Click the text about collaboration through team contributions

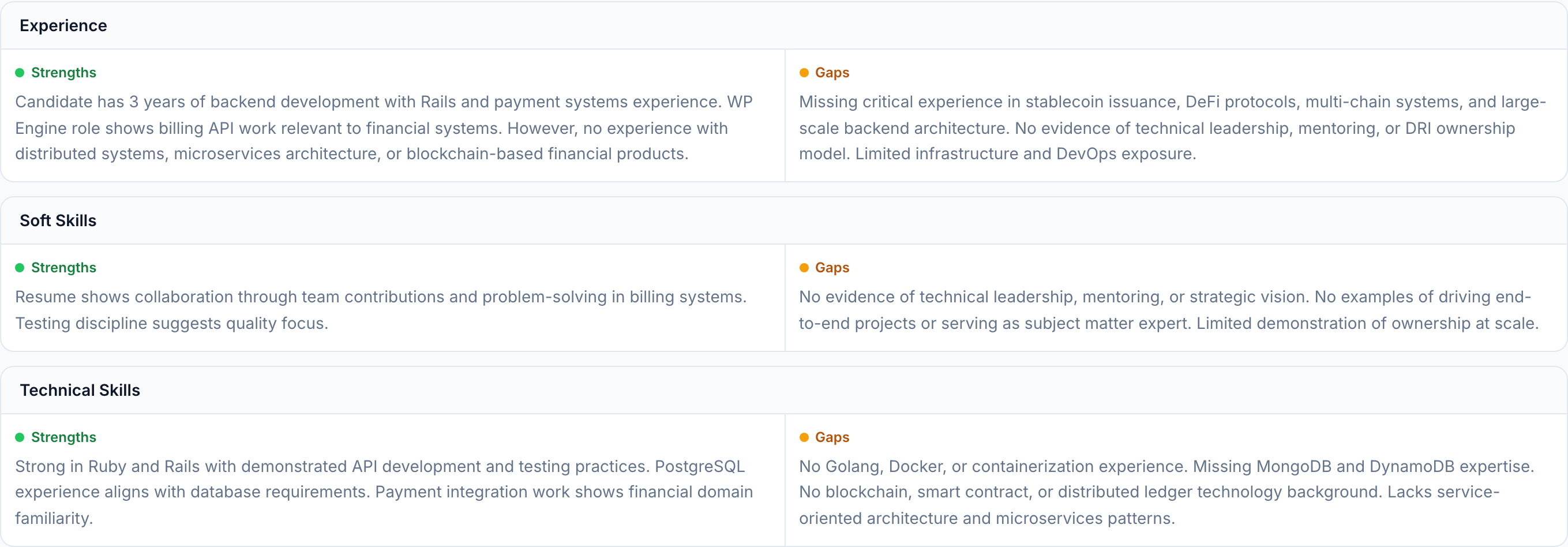(380, 310)
